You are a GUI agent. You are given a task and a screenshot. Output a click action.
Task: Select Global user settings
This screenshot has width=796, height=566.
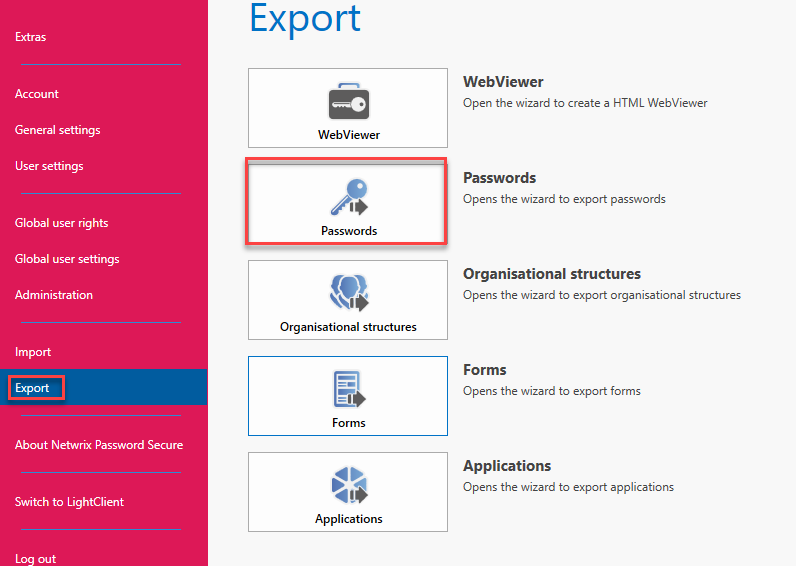click(67, 259)
